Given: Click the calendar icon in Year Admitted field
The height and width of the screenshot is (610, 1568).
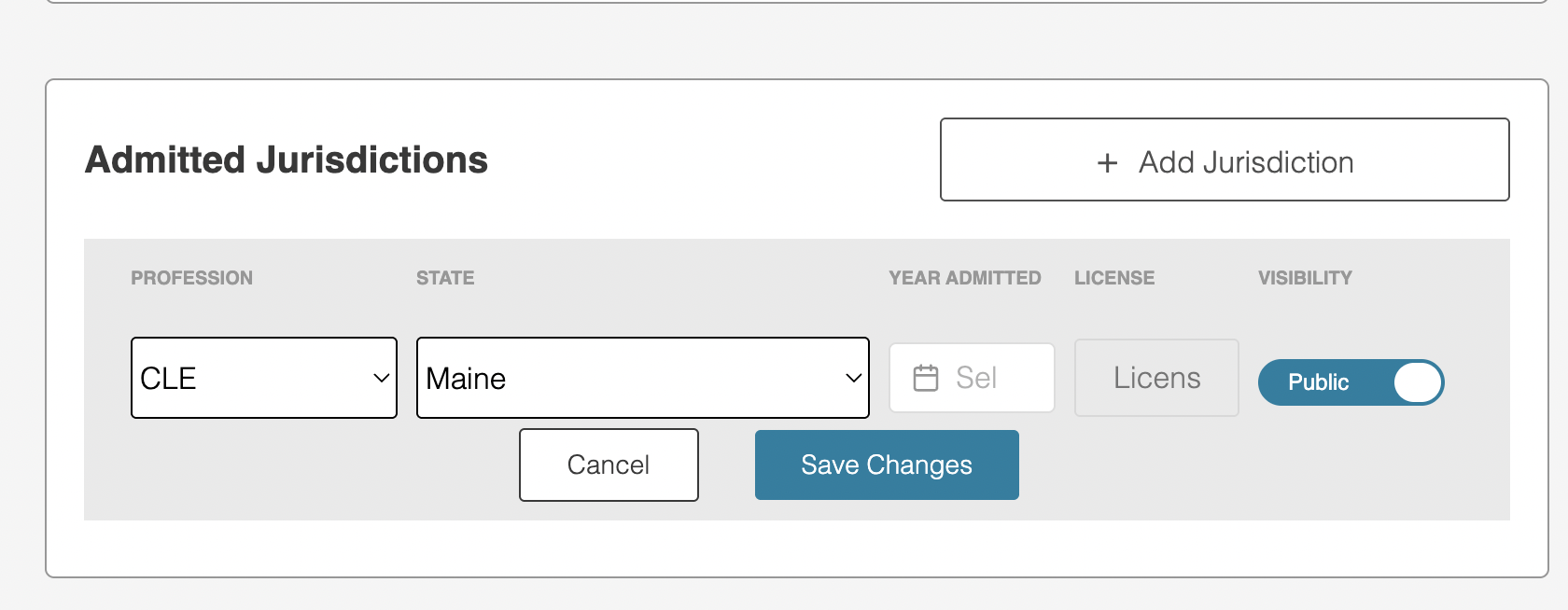Looking at the screenshot, I should tap(926, 378).
